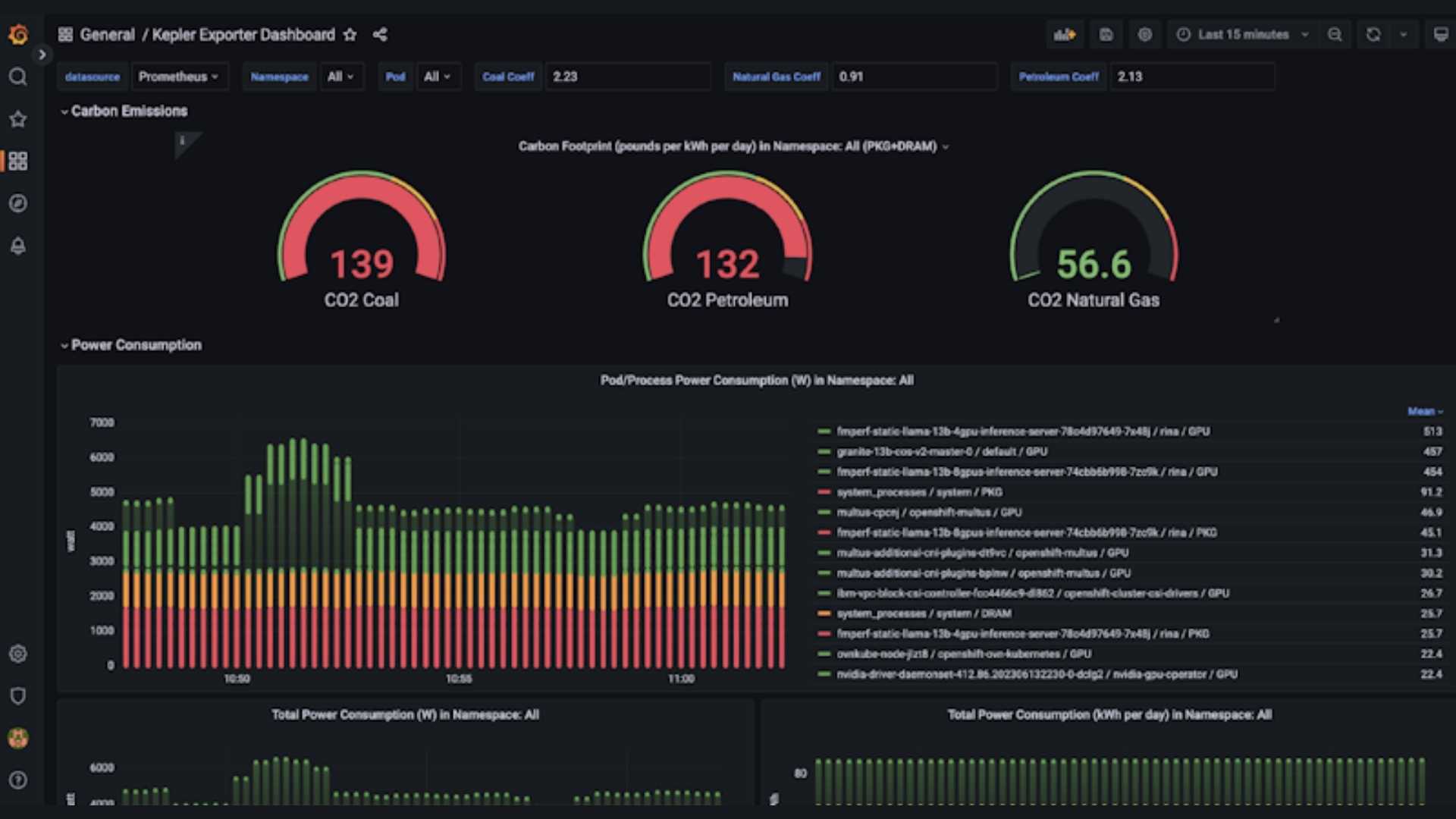1456x819 pixels.
Task: Collapse the Carbon Emissions row
Action: (x=124, y=111)
